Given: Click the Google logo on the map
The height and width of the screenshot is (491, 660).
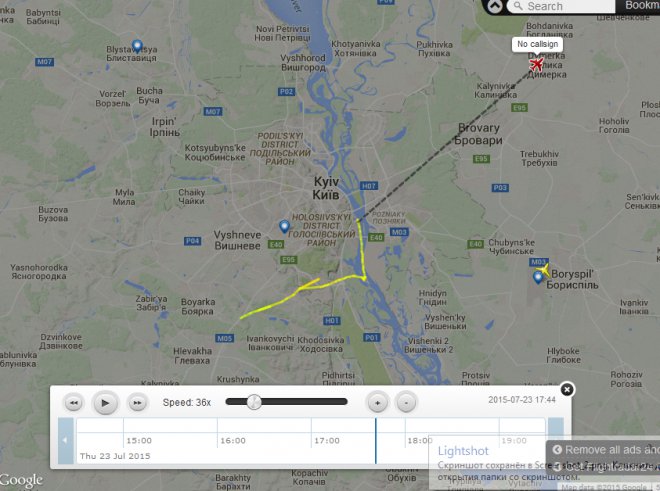Looking at the screenshot, I should pyautogui.click(x=21, y=480).
